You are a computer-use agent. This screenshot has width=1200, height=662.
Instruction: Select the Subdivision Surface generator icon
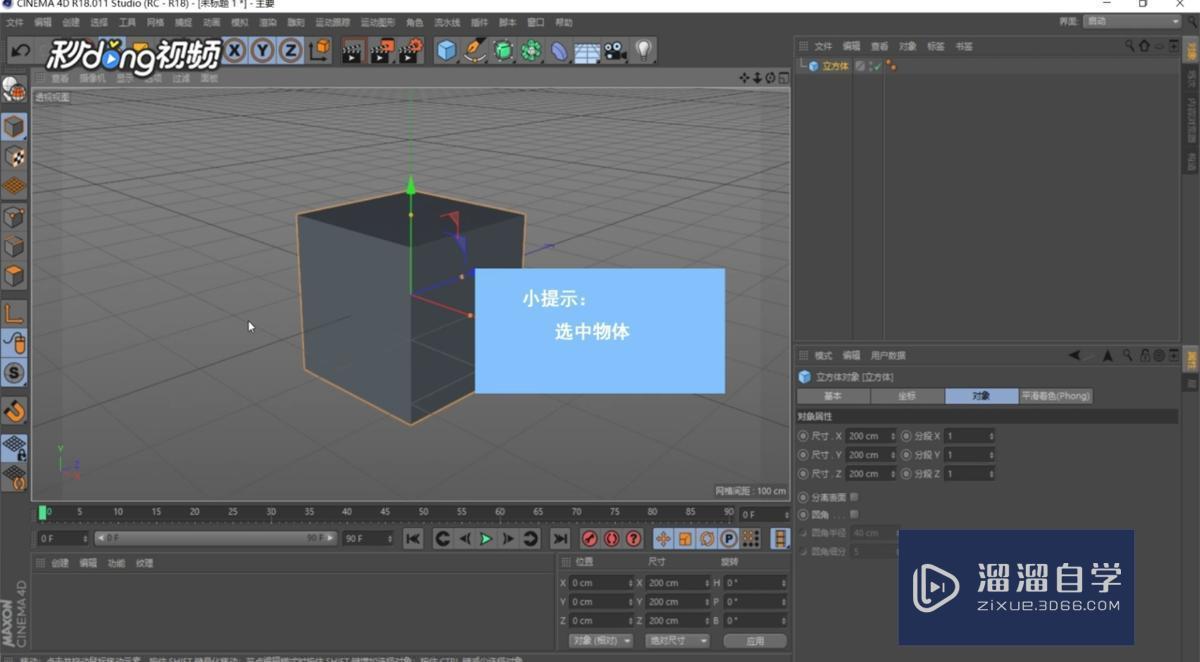[503, 50]
